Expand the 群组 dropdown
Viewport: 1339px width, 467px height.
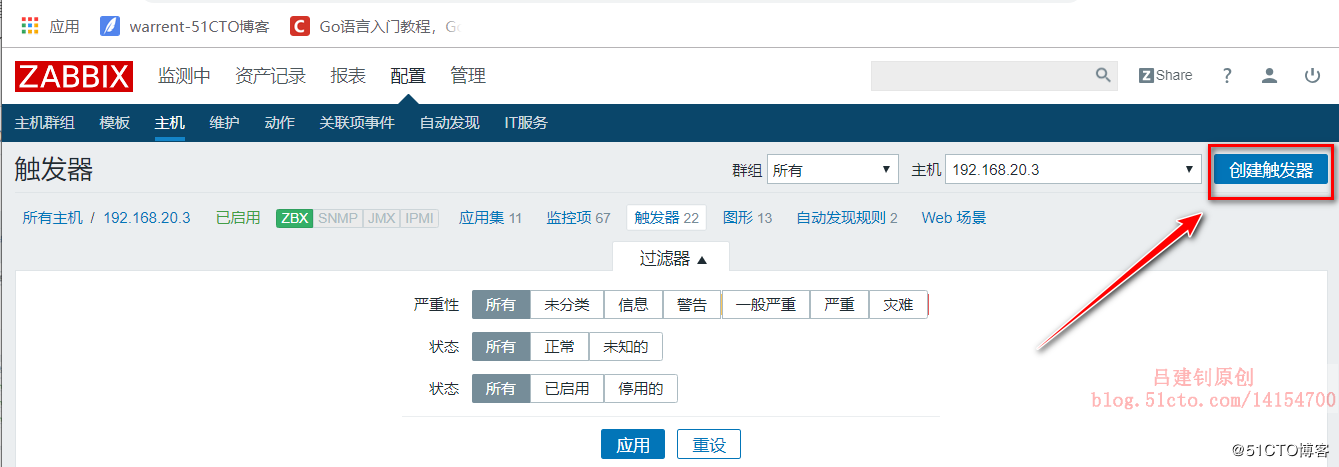tap(833, 170)
